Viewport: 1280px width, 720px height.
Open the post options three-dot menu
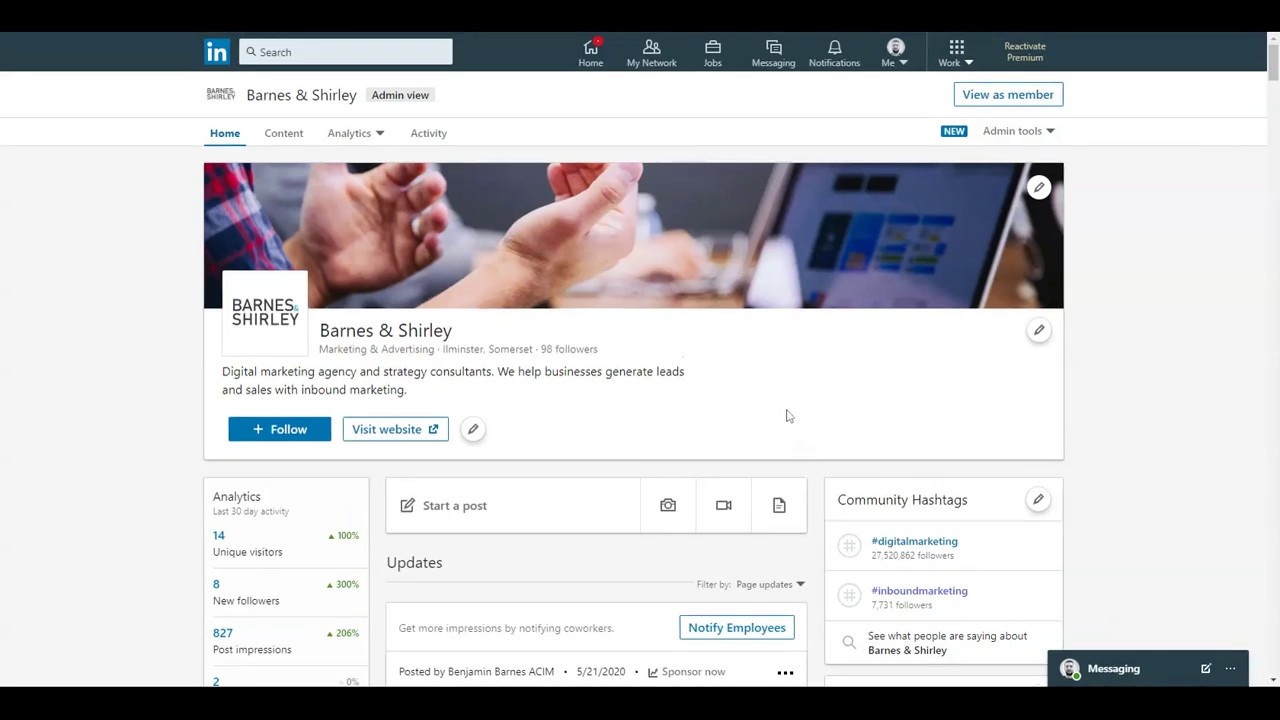click(x=785, y=672)
